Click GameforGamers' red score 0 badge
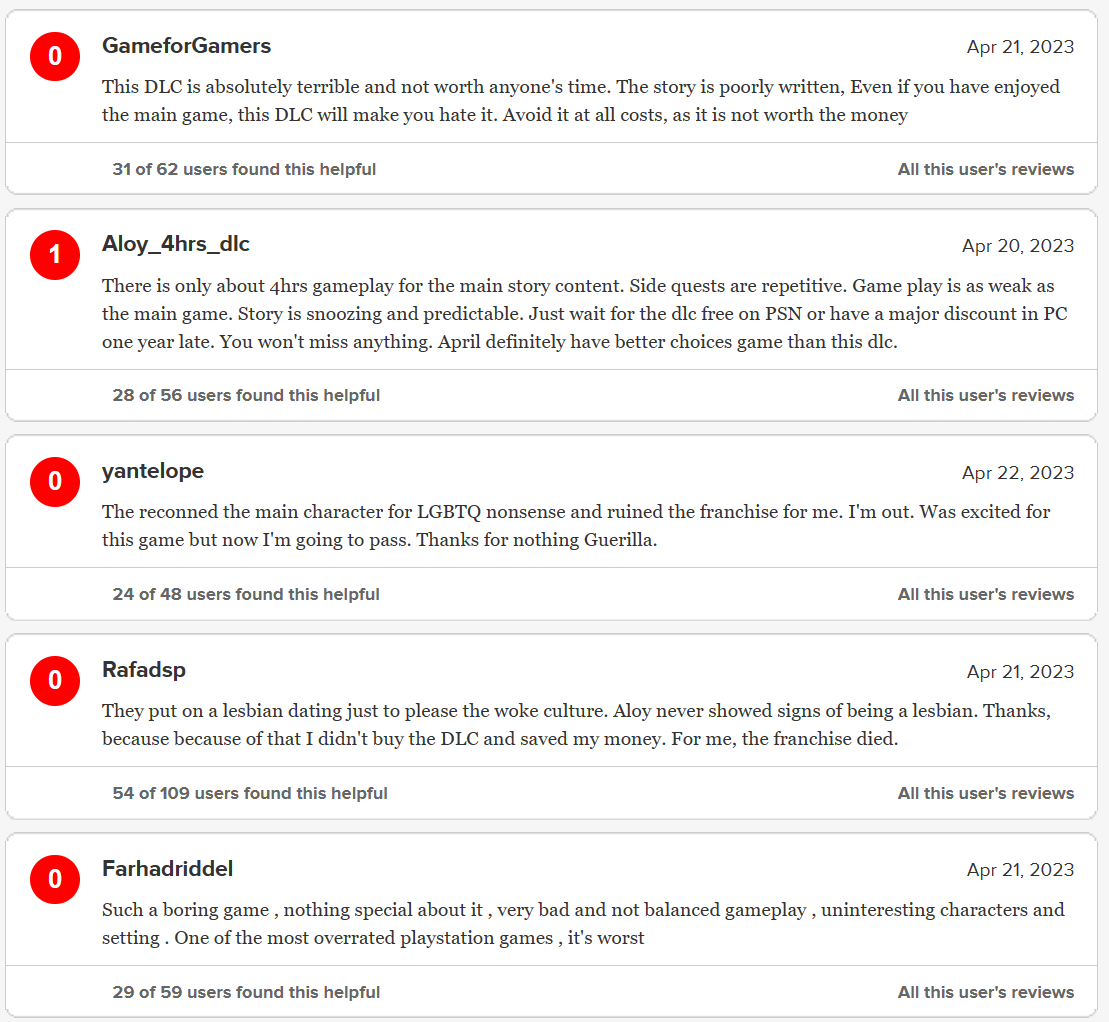 pyautogui.click(x=55, y=57)
